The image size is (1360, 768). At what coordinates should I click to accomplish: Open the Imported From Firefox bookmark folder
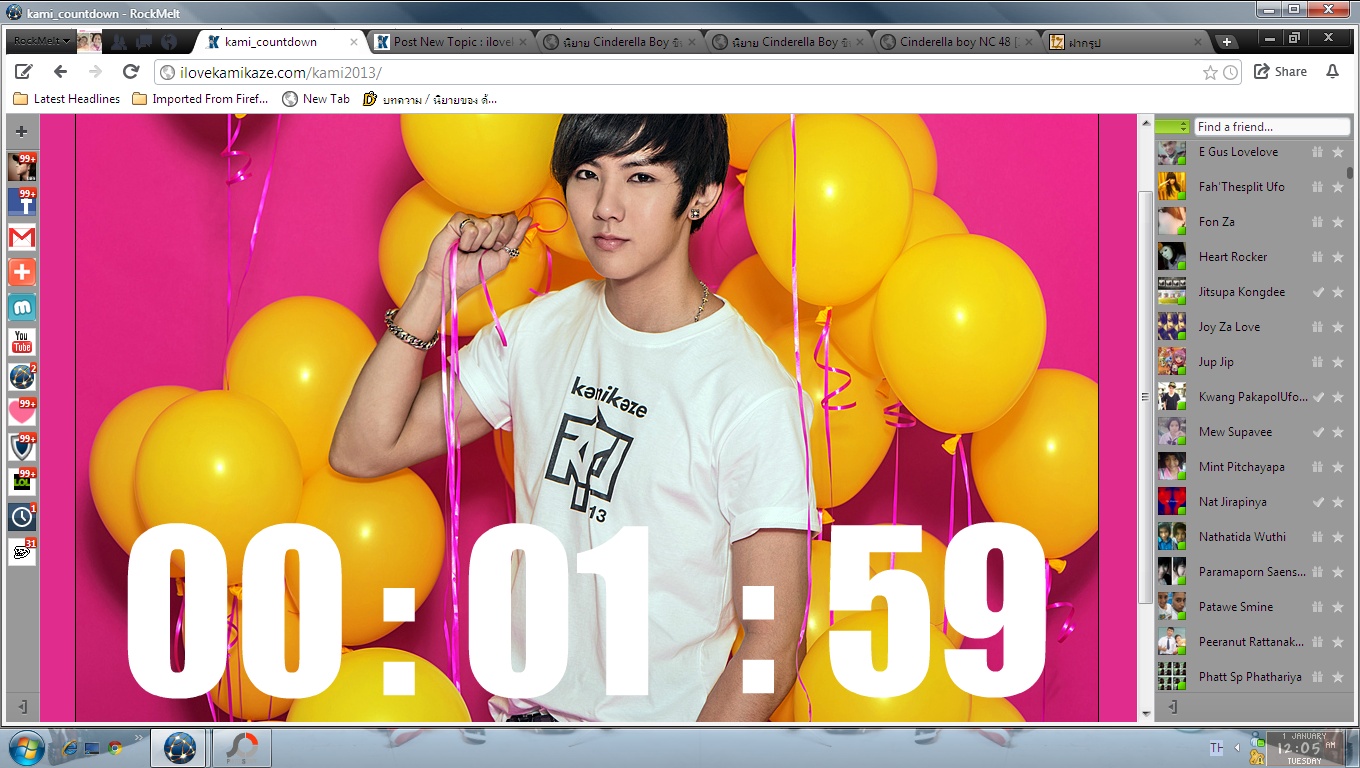pos(200,99)
